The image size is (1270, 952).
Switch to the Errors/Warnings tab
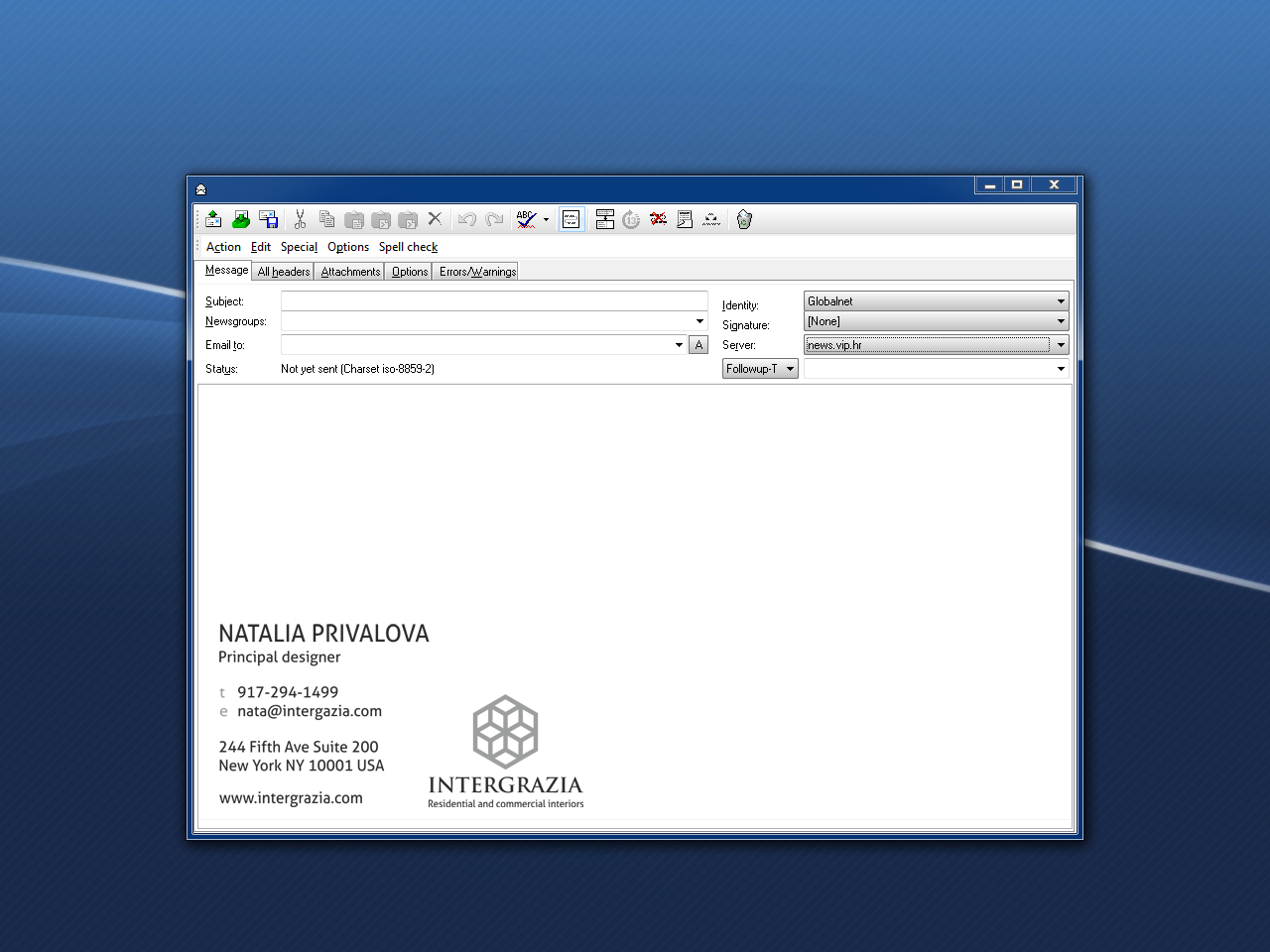coord(477,272)
